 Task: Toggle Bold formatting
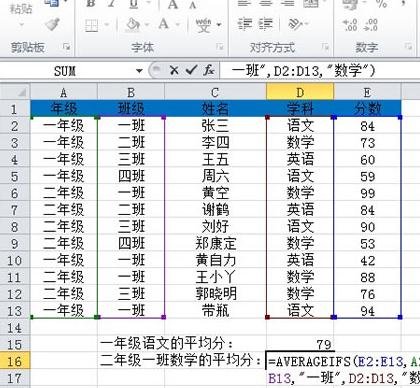click(x=91, y=4)
